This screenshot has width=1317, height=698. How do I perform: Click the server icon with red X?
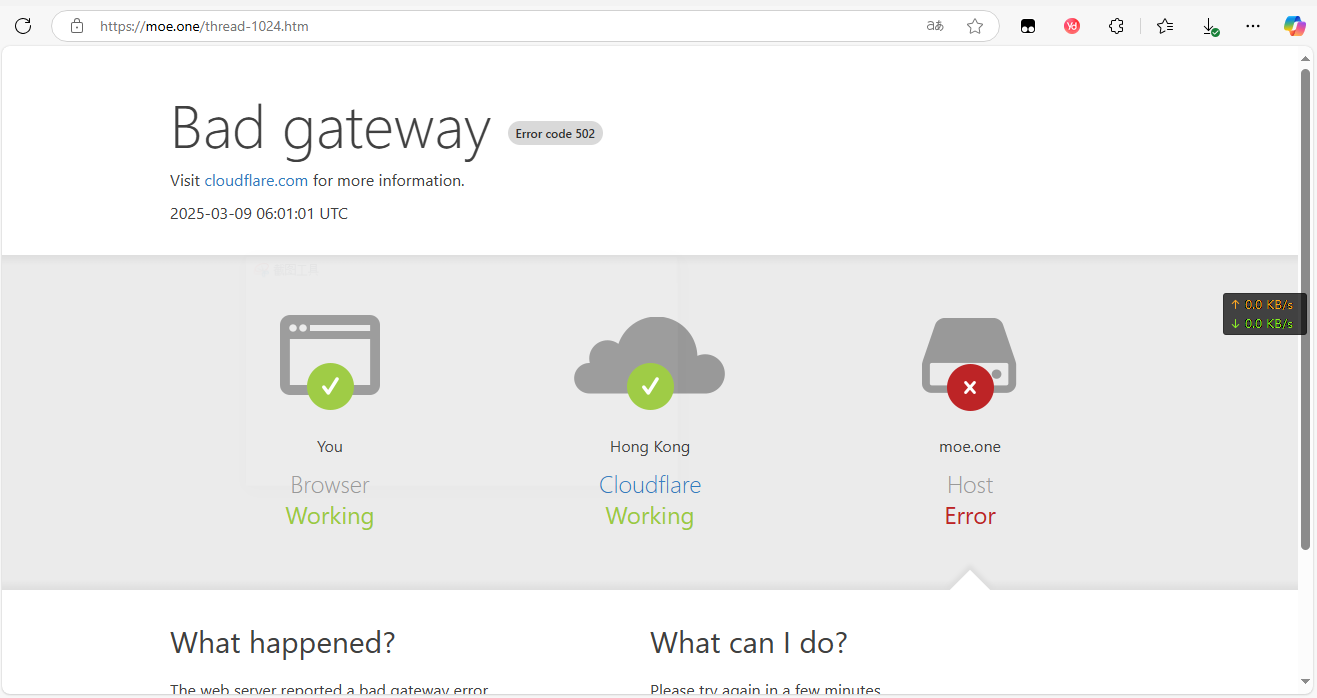(x=969, y=363)
